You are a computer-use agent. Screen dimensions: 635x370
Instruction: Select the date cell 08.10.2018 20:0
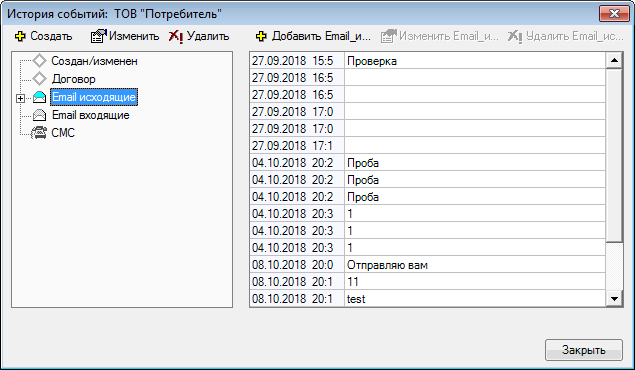[297, 265]
